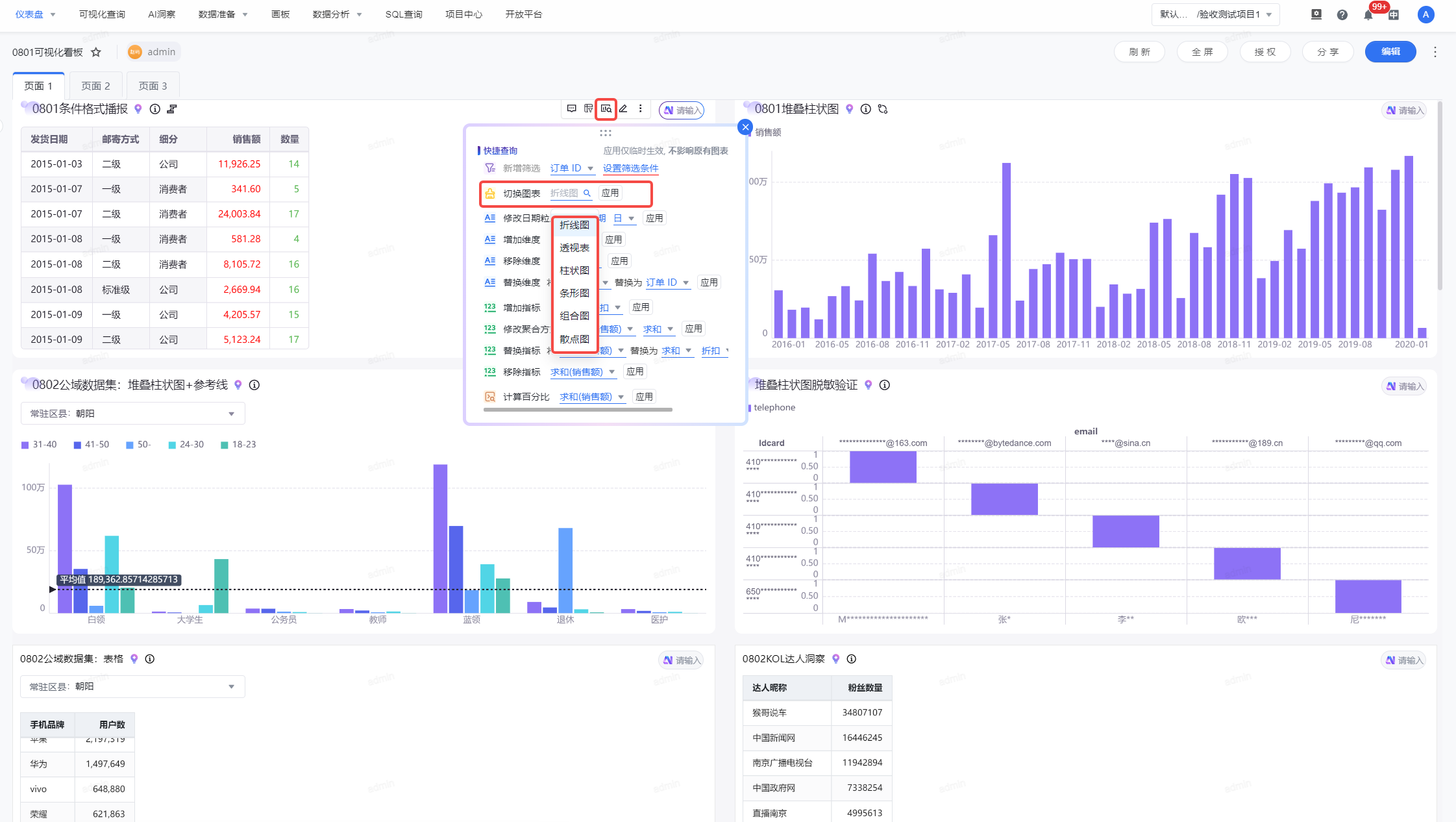Click 设置筛选条件 link
The image size is (1456, 822).
click(630, 168)
